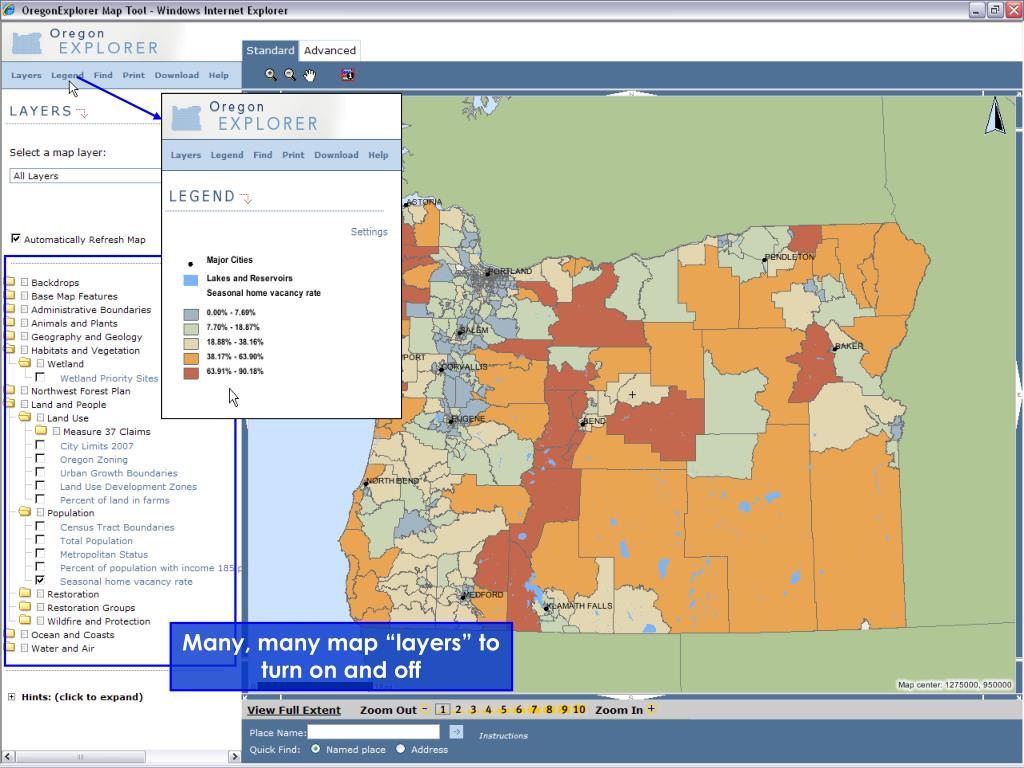
Task: Click the Restoration Groups folder icon
Action: coord(25,607)
